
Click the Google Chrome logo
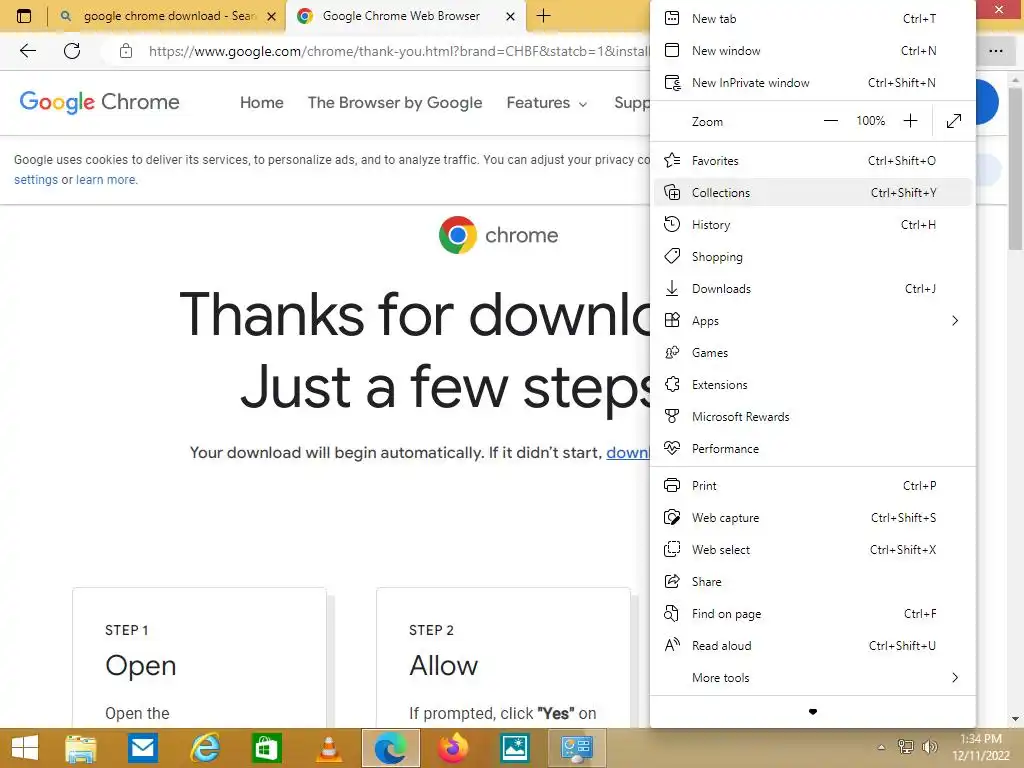(99, 103)
